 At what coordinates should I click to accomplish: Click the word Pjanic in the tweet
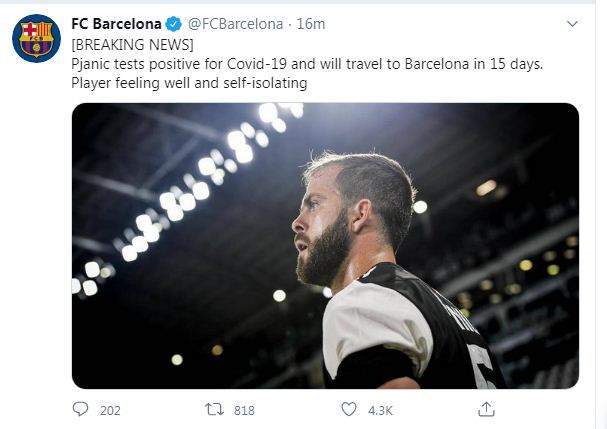pos(93,65)
